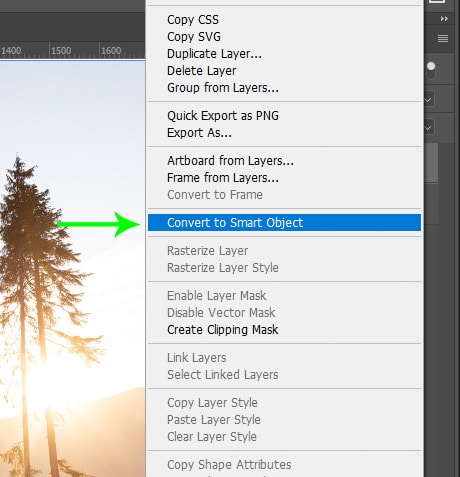Toggle the layer filter switch
The image size is (460, 477).
431,70
